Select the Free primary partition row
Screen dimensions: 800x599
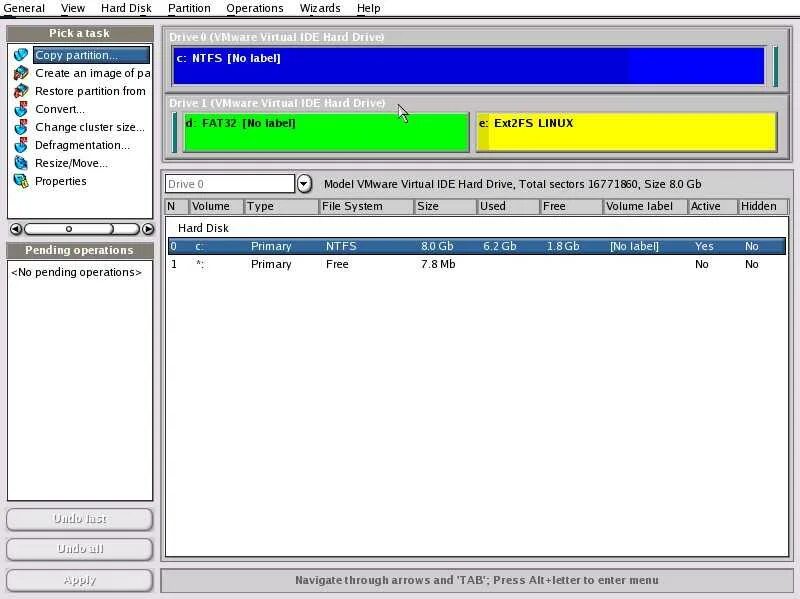400,264
